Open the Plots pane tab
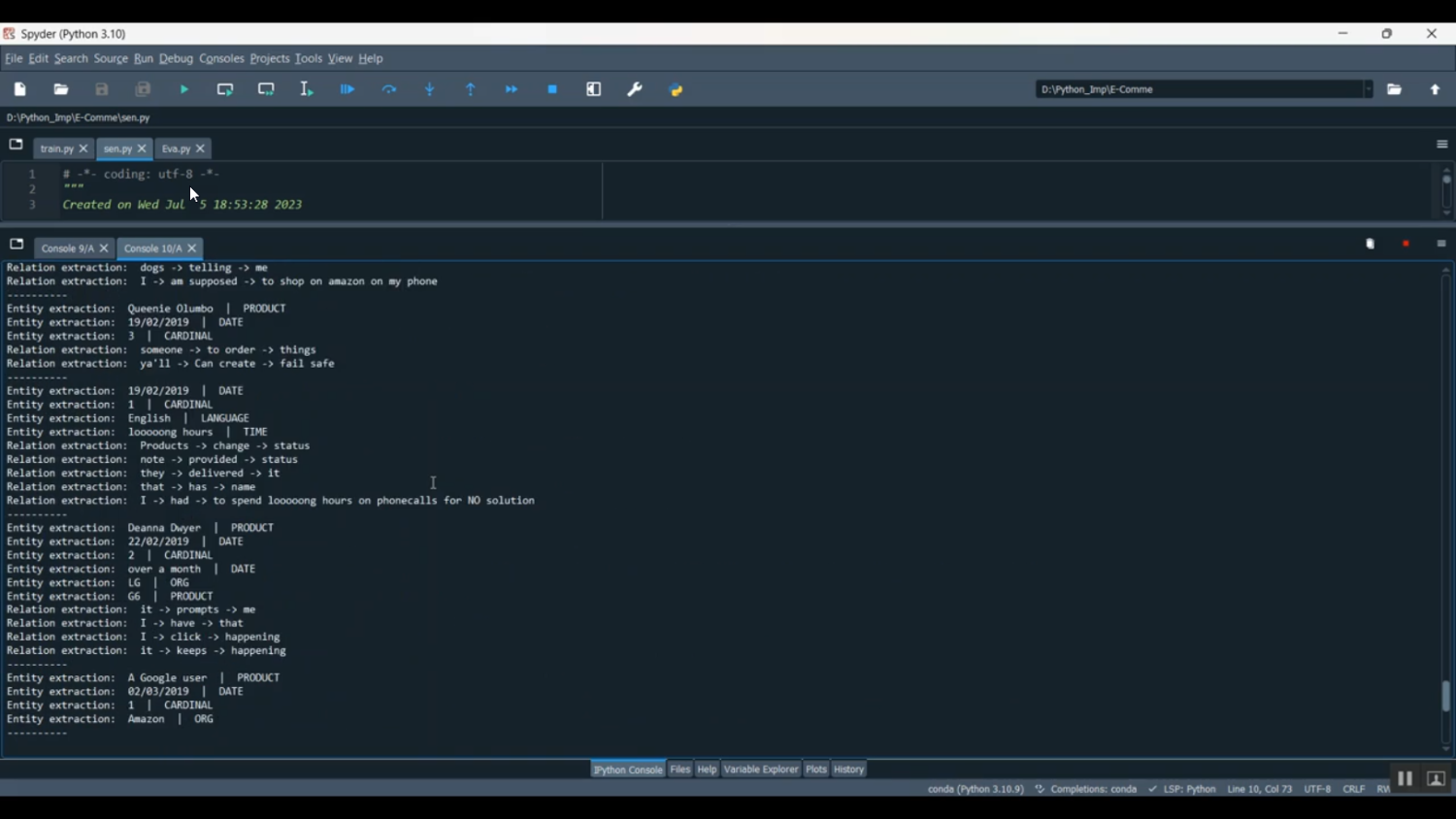 pos(815,770)
